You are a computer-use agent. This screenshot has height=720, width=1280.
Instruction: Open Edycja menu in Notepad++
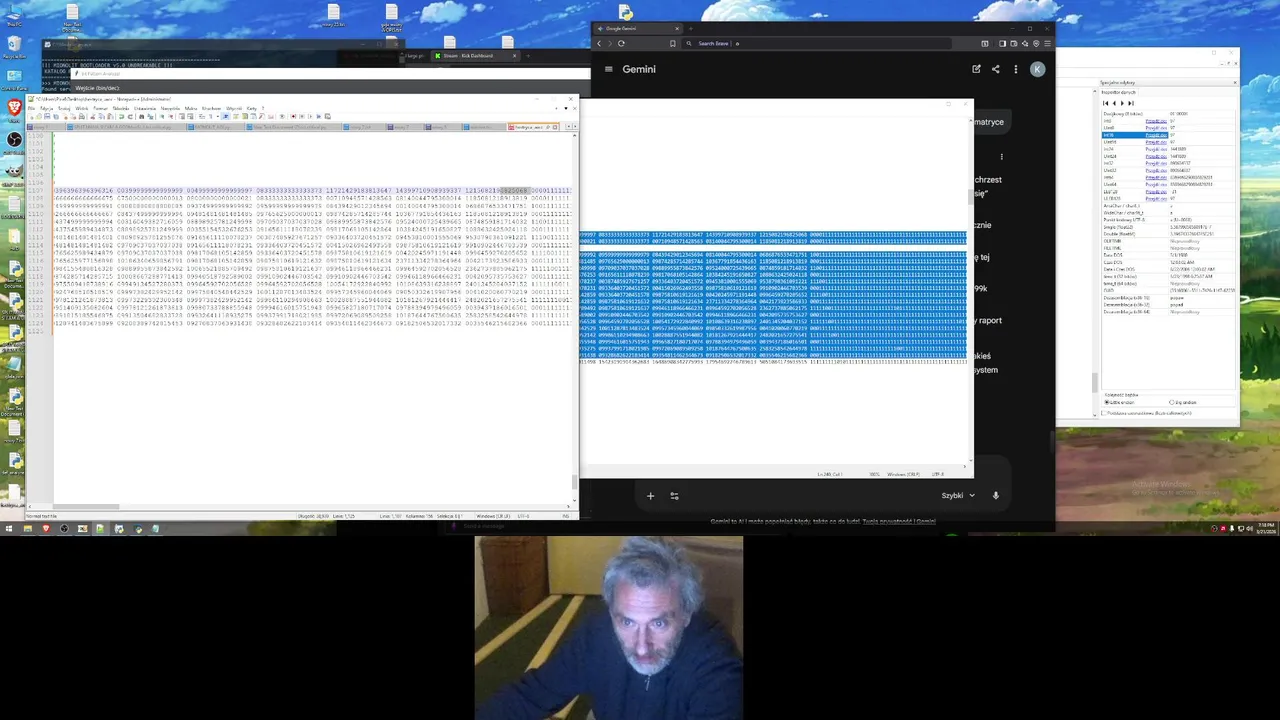click(x=46, y=108)
